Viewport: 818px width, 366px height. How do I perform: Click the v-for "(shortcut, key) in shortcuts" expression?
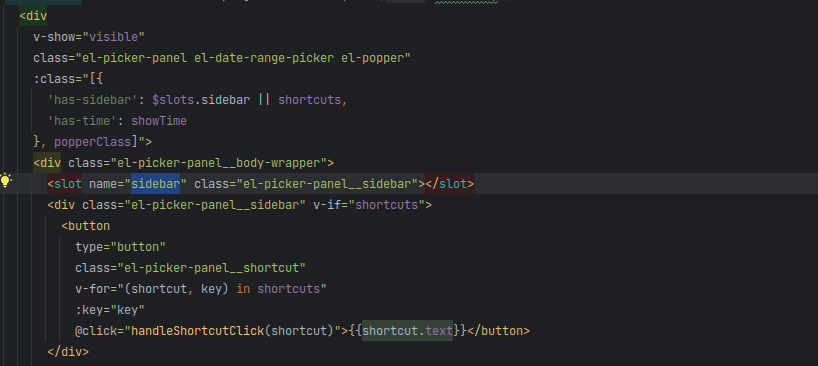coord(222,289)
